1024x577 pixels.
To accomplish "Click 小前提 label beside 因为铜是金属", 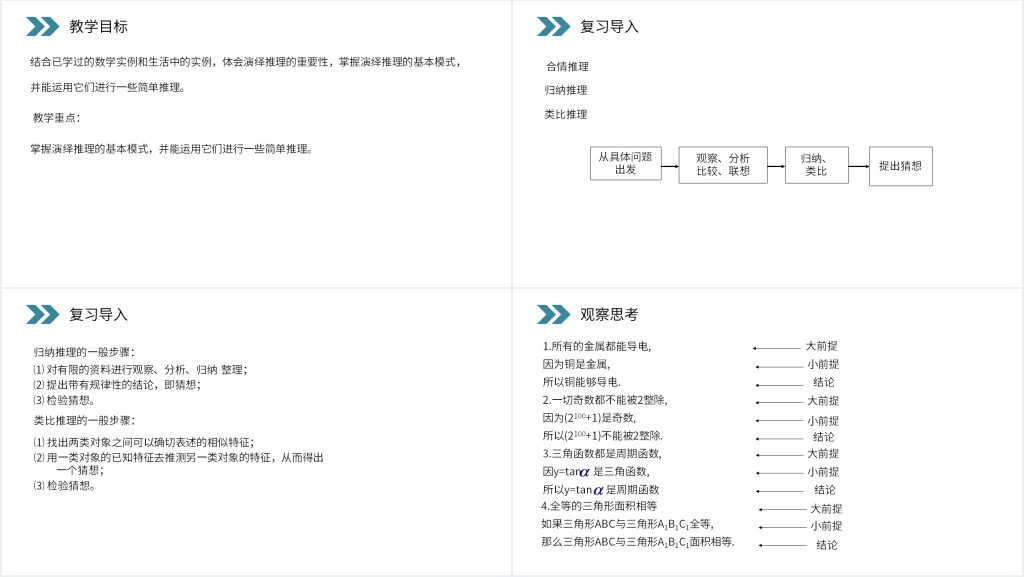I will pos(823,364).
